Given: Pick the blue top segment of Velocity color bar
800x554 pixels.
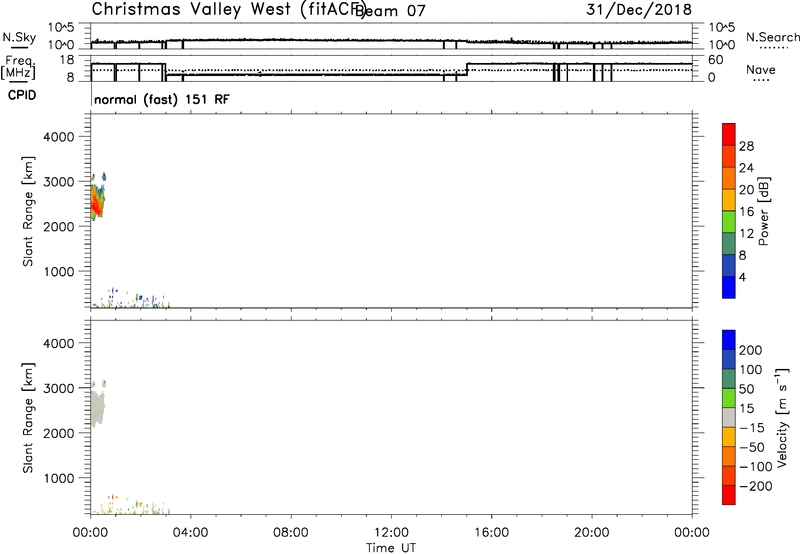Looking at the screenshot, I should pyautogui.click(x=729, y=340).
